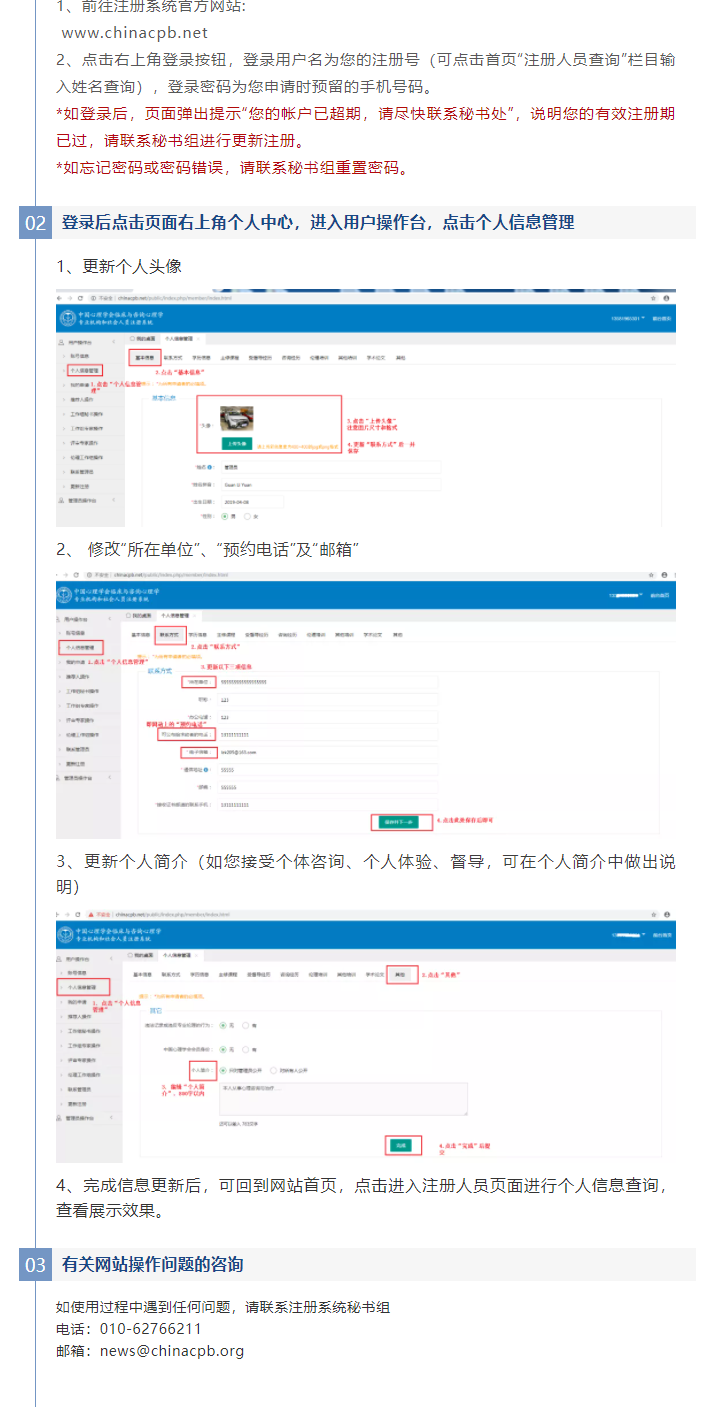Select the text '1、更新个人头像'
722x1424 pixels.
click(119, 266)
